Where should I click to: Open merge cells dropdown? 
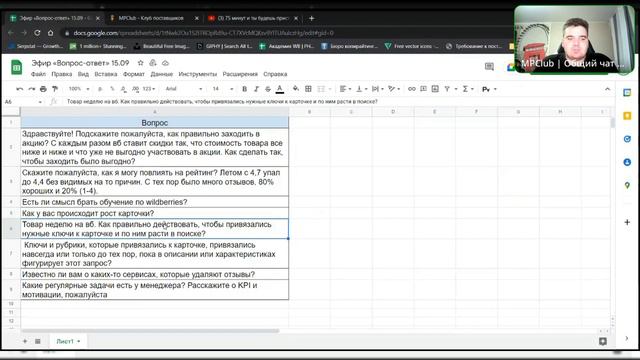329,89
